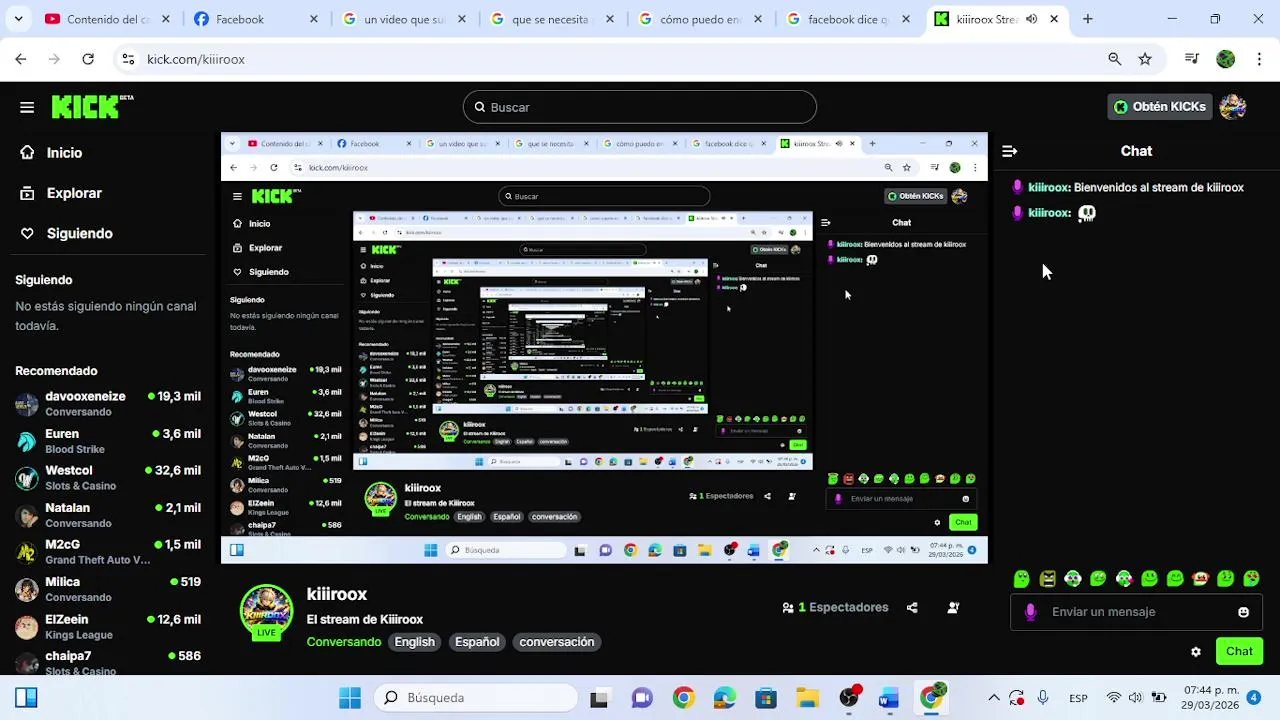Open the Chrome zoom magnifier icon

pyautogui.click(x=1114, y=59)
